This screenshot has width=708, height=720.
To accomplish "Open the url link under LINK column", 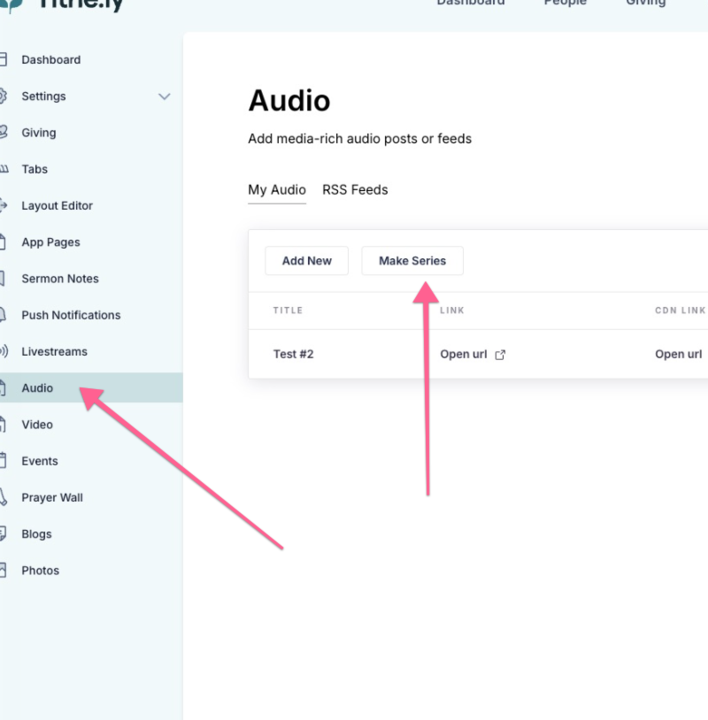I will point(464,354).
